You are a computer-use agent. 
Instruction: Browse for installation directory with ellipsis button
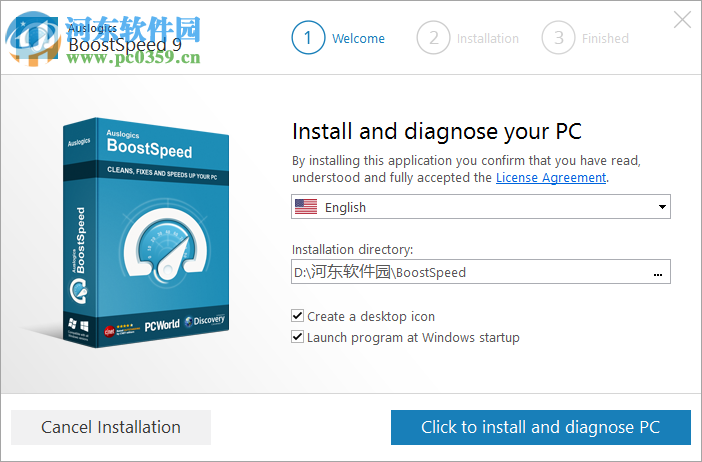657,274
